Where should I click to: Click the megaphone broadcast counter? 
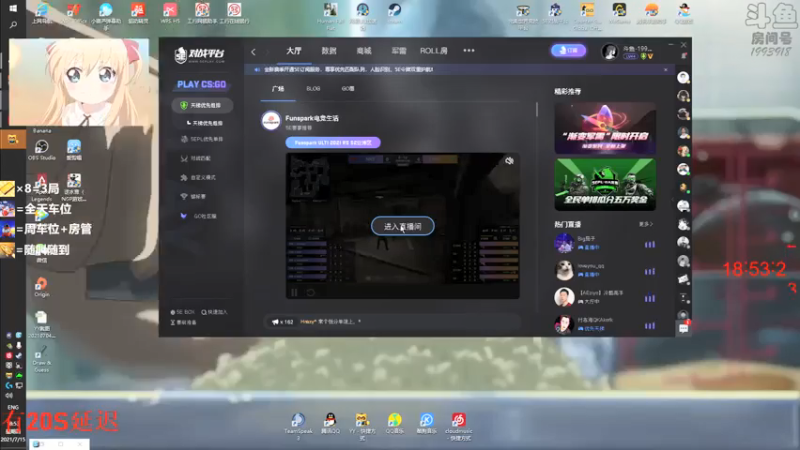[x=282, y=322]
